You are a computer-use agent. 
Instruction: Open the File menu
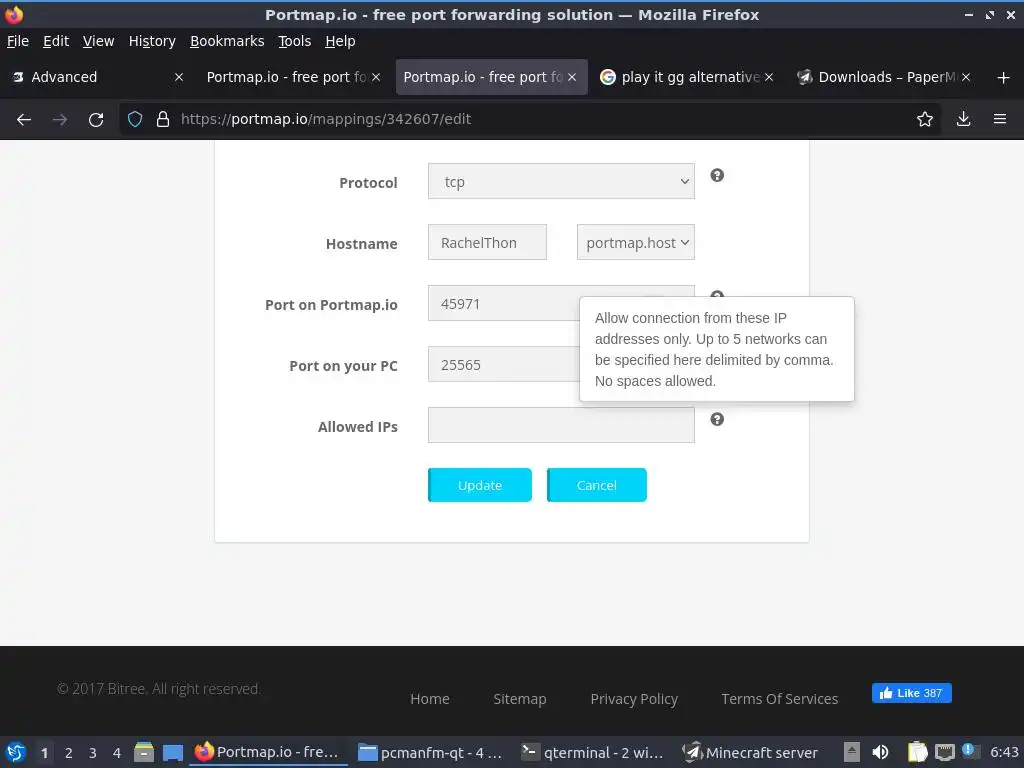coord(18,41)
